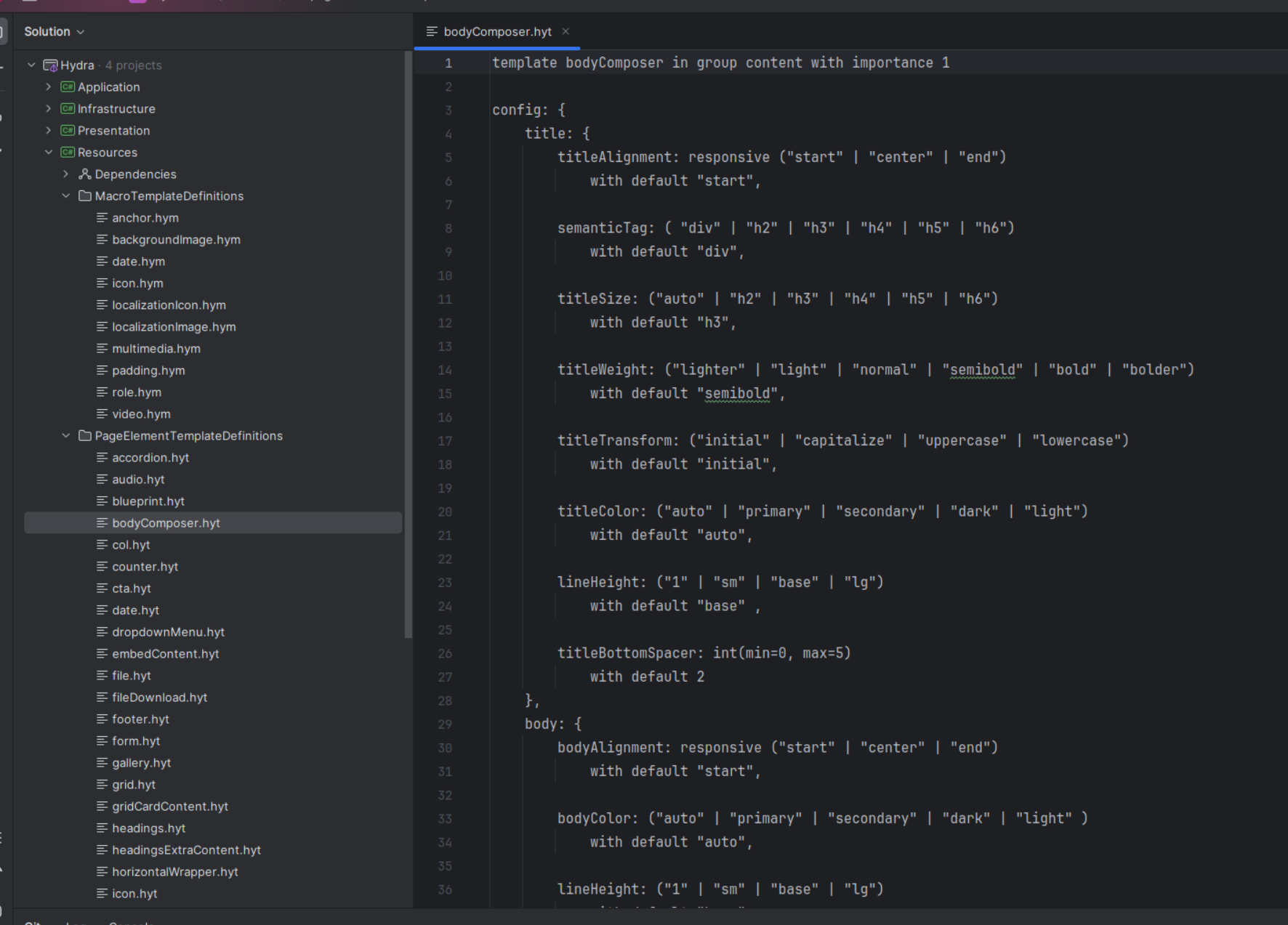Click line number 14 in gutter
The image size is (1288, 925).
click(x=445, y=371)
